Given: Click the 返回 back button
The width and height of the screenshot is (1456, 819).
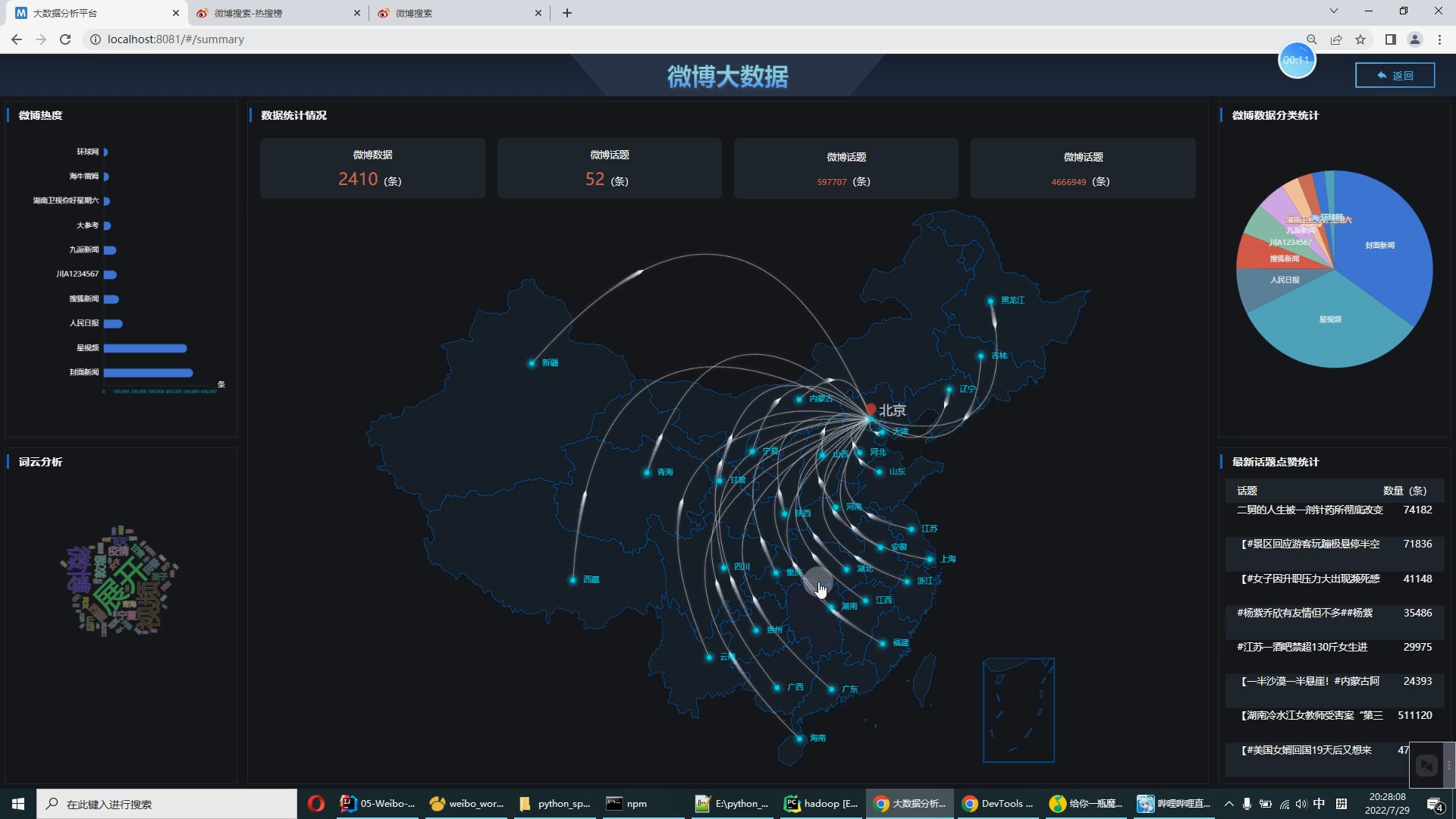Looking at the screenshot, I should tap(1395, 75).
